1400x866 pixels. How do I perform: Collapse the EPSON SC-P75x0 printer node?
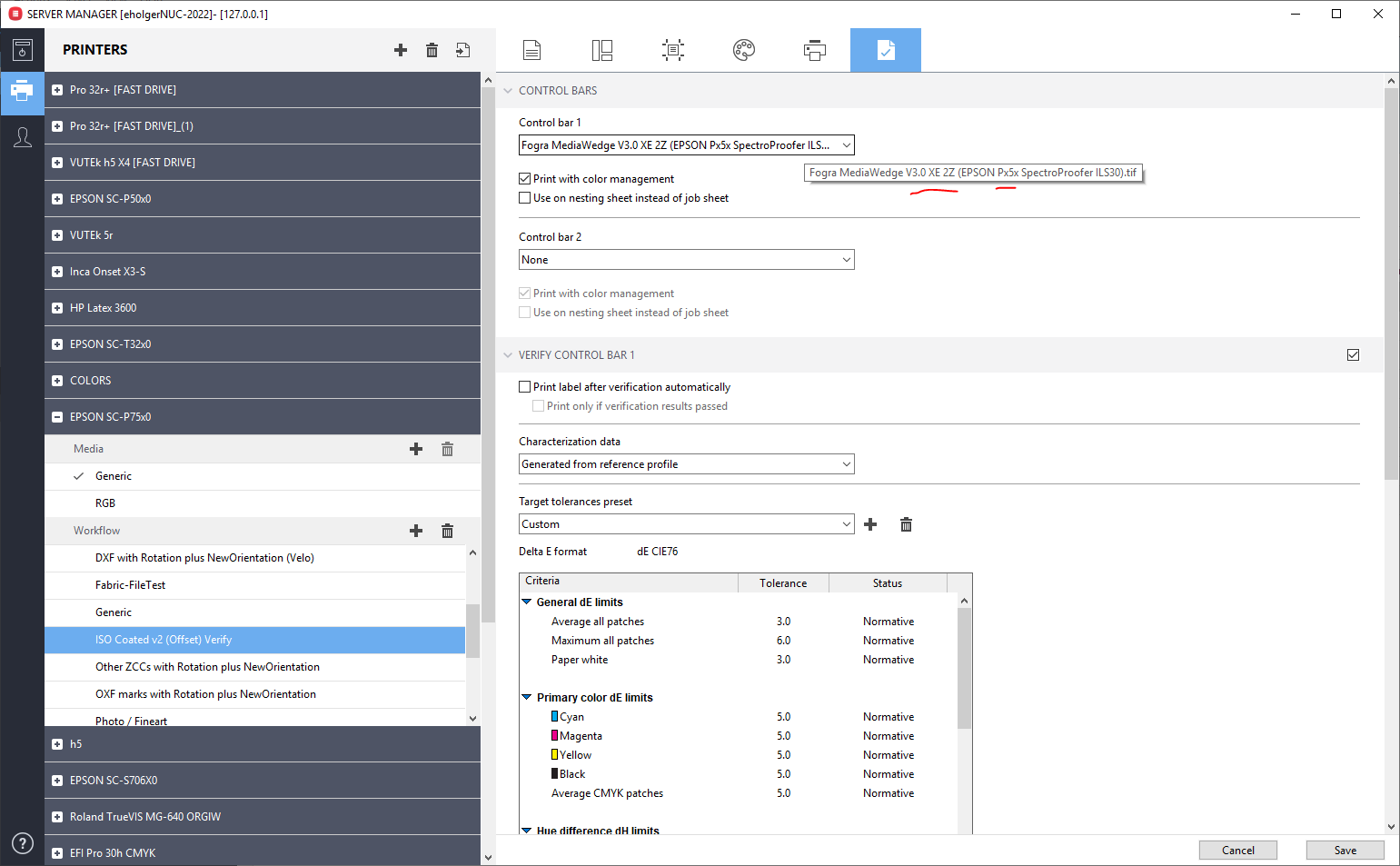(57, 417)
